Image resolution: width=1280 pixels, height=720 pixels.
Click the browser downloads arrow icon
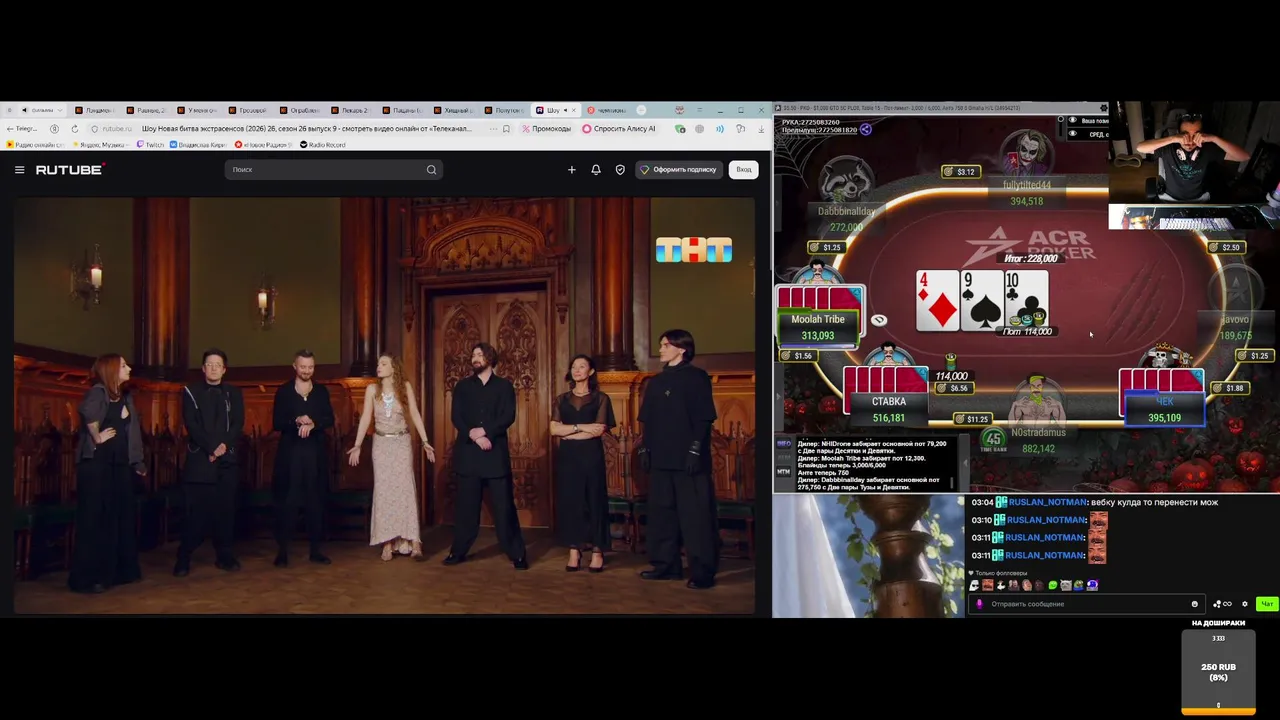point(761,129)
